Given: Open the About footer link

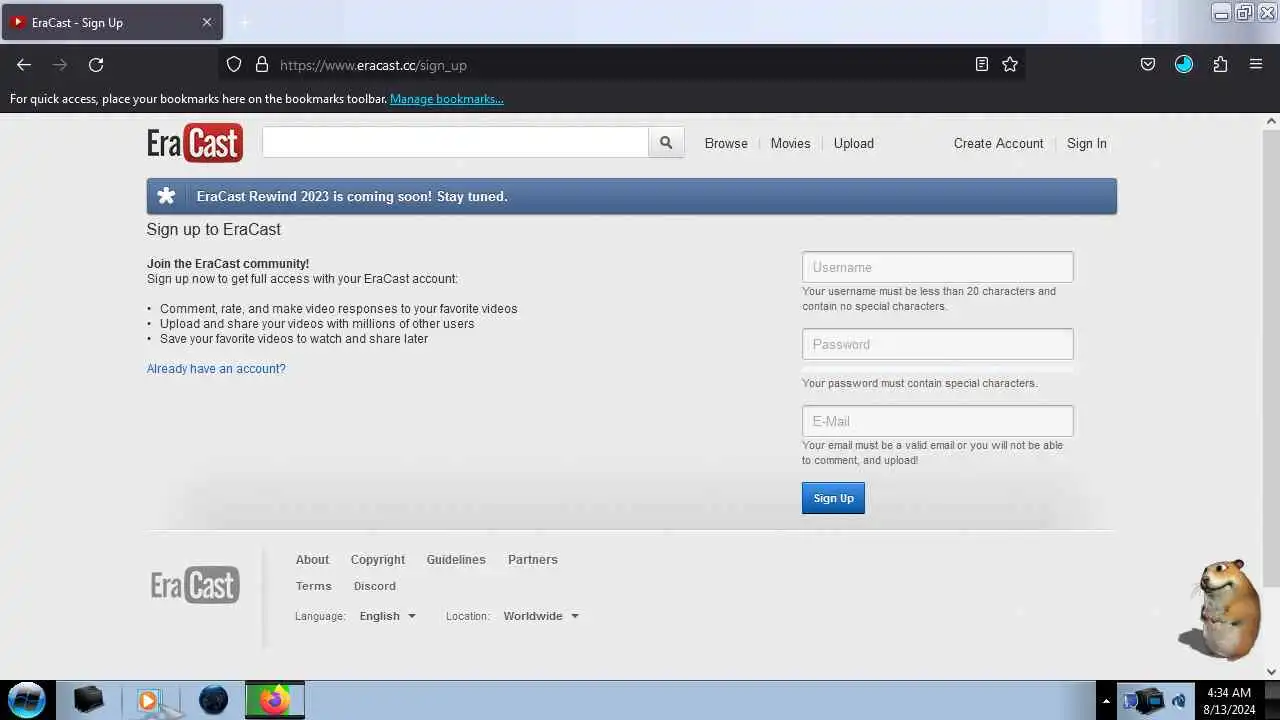Looking at the screenshot, I should tap(312, 560).
